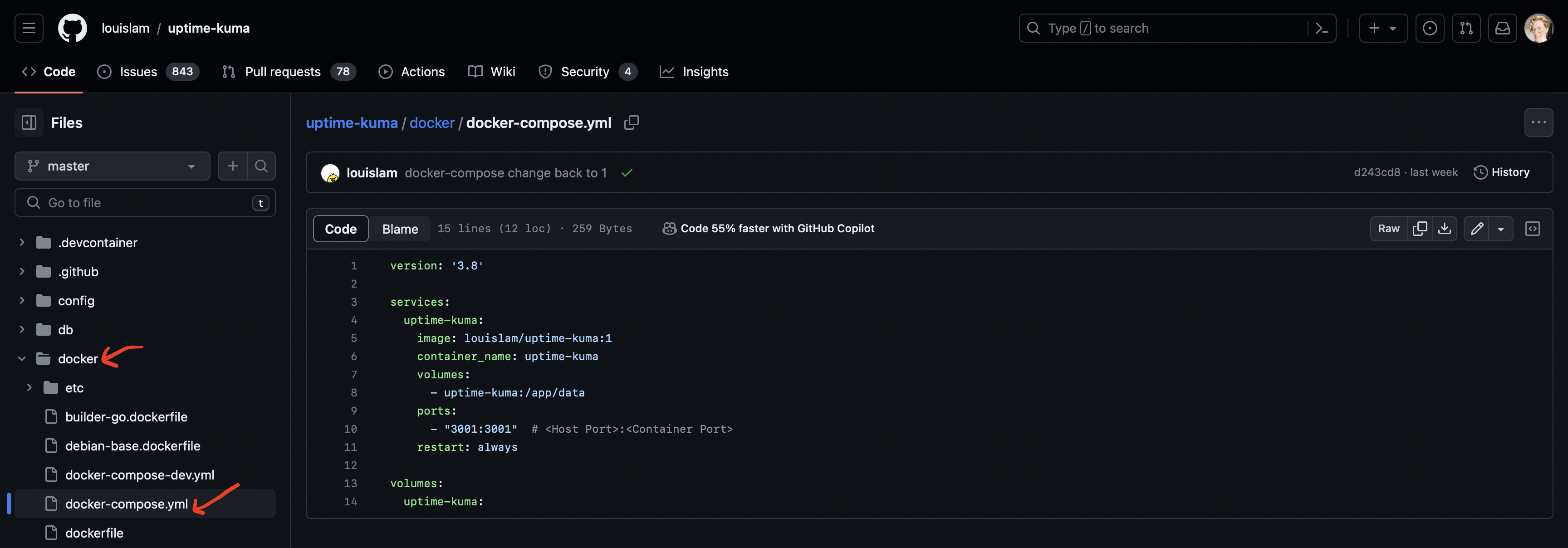Open the notifications inbox icon
Image resolution: width=1568 pixels, height=548 pixels.
pyautogui.click(x=1502, y=28)
